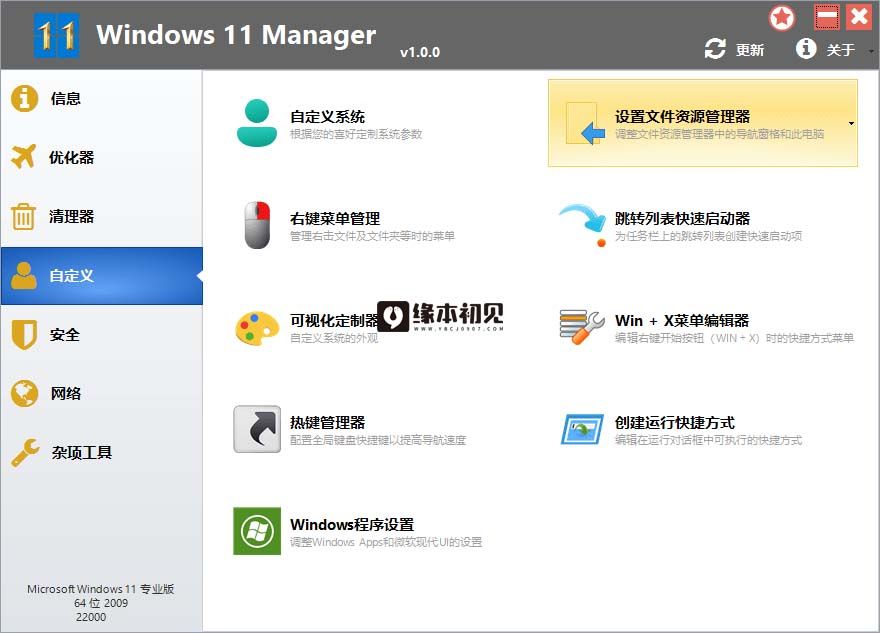Open 自定义系统 tool title

327,117
